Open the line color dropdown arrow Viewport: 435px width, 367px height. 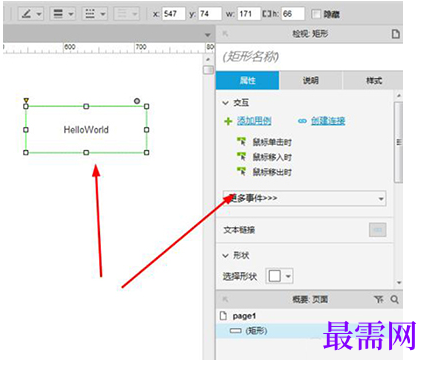point(39,14)
